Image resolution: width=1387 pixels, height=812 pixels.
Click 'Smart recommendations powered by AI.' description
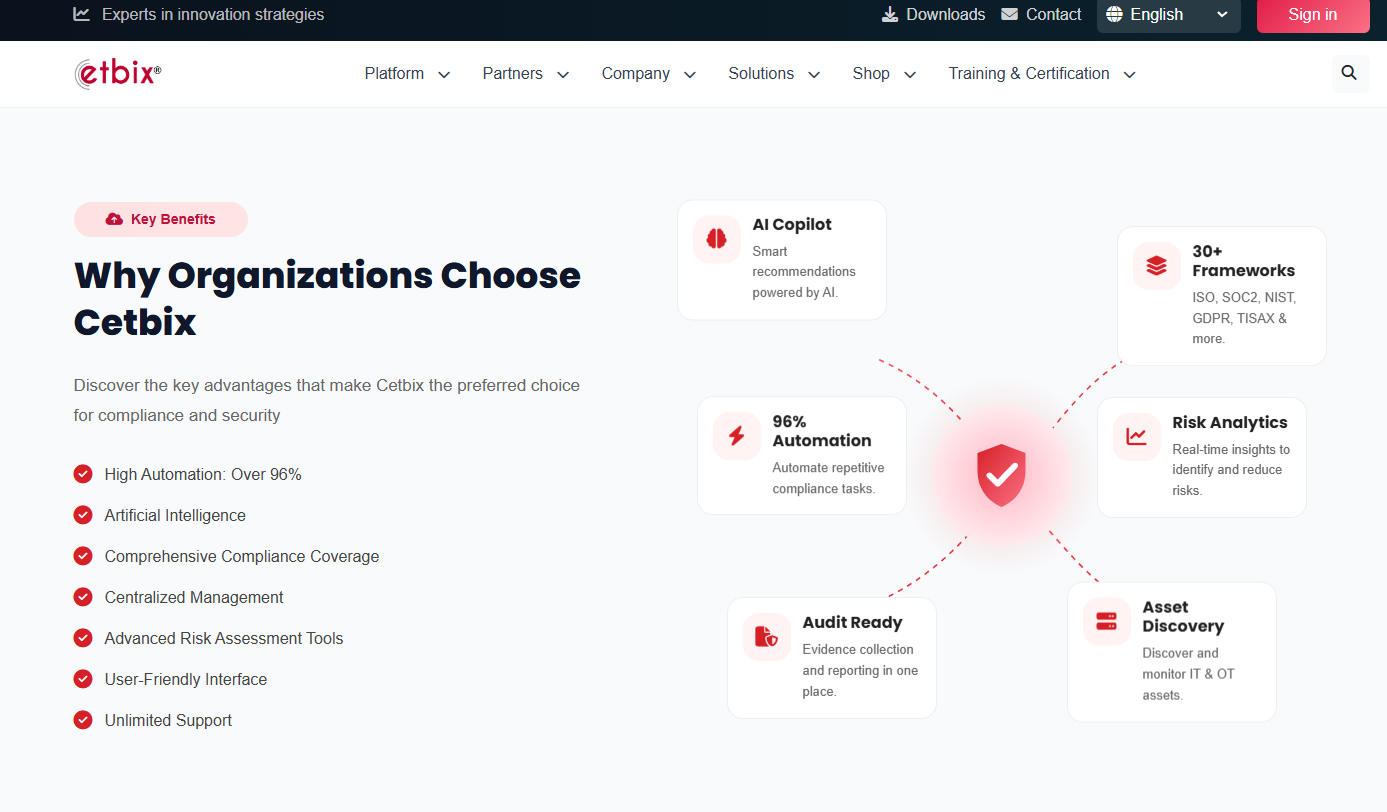(804, 272)
